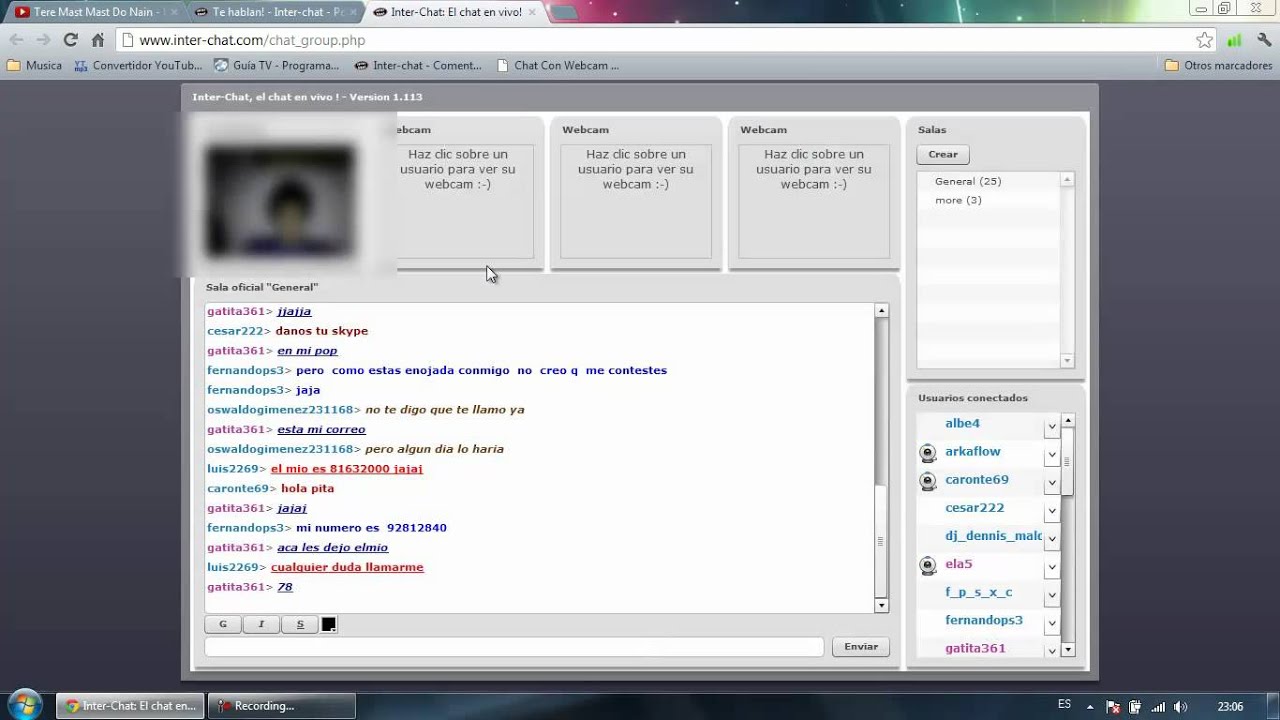
Task: Click luis2269's 'cualquier duda llamarme' message
Action: [347, 567]
